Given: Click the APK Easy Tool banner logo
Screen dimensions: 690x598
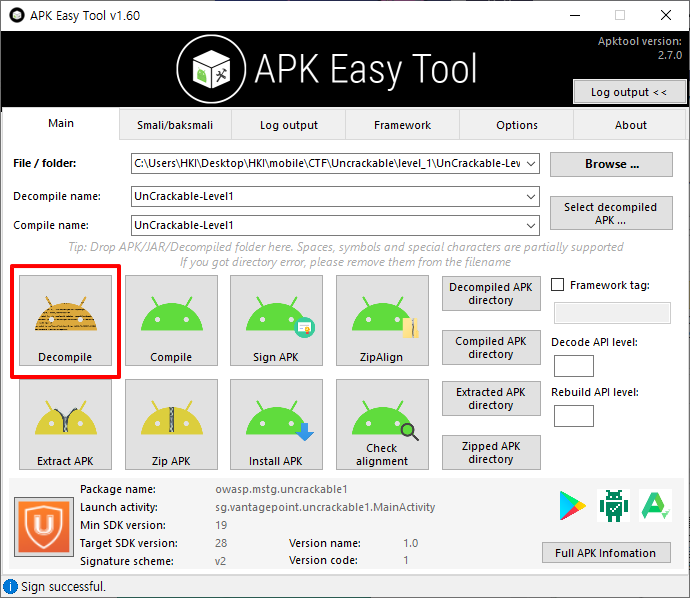Looking at the screenshot, I should pyautogui.click(x=211, y=69).
